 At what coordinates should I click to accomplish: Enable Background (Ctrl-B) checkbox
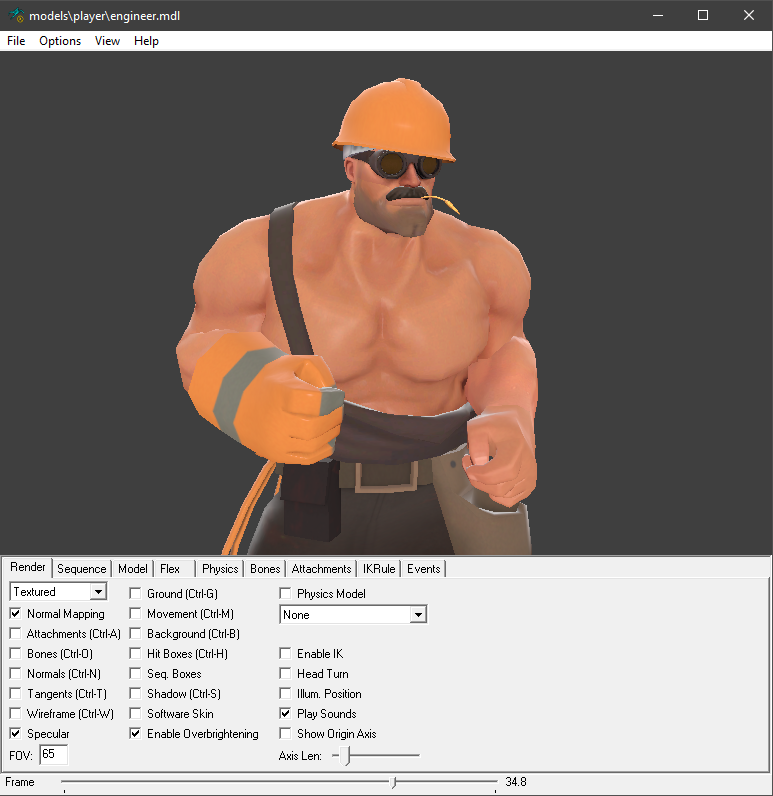tap(135, 634)
